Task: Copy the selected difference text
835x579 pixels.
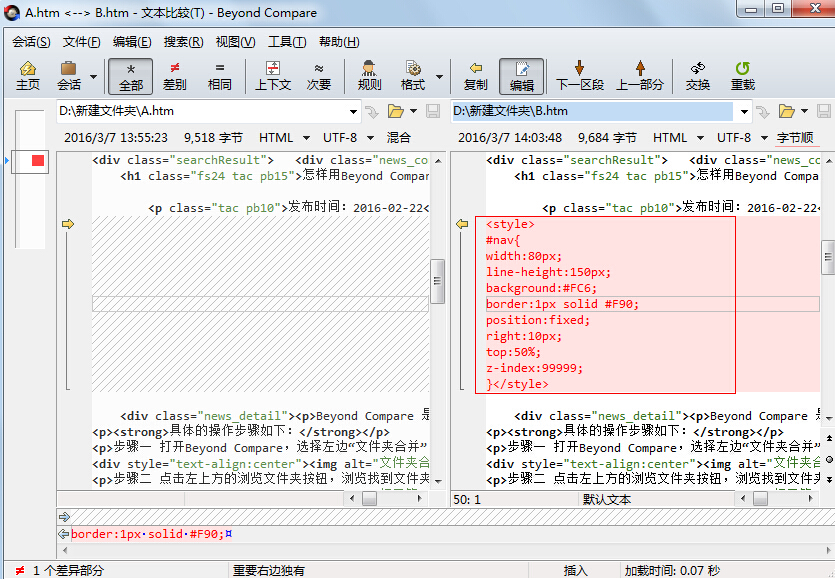Action: pyautogui.click(x=475, y=75)
